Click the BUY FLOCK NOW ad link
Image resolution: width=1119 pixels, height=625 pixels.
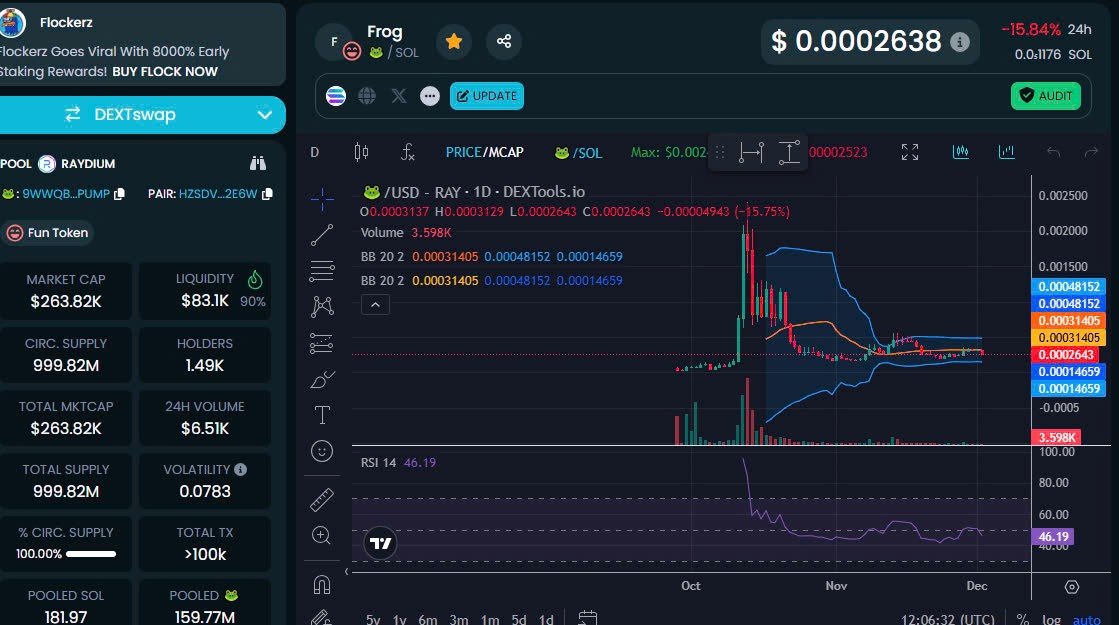coord(165,71)
